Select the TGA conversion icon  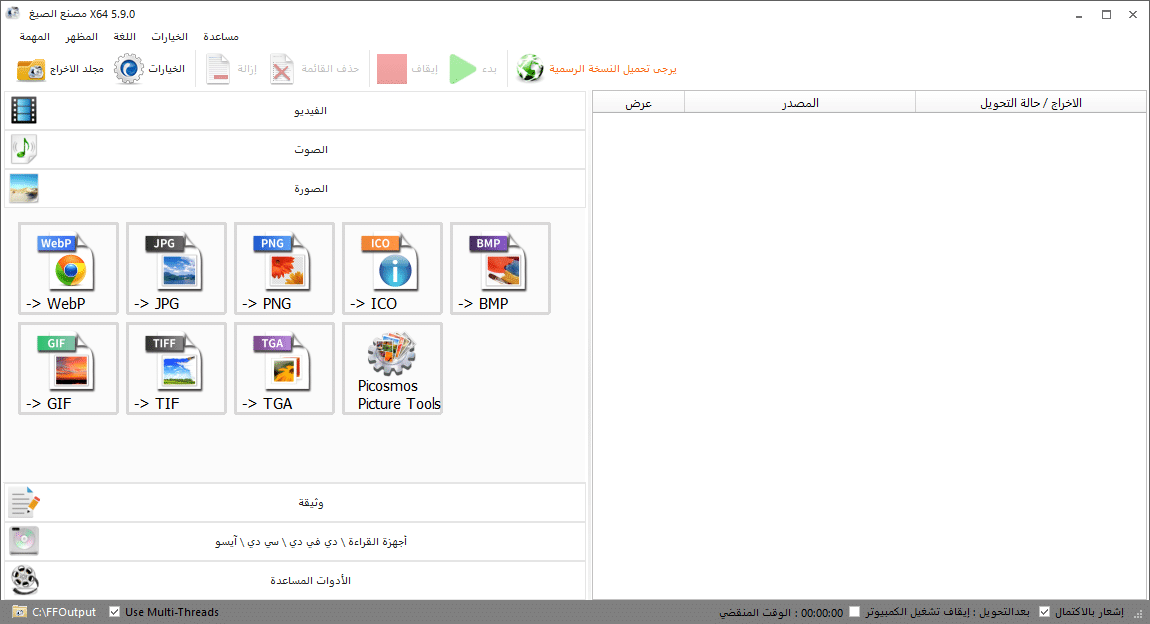pos(284,368)
